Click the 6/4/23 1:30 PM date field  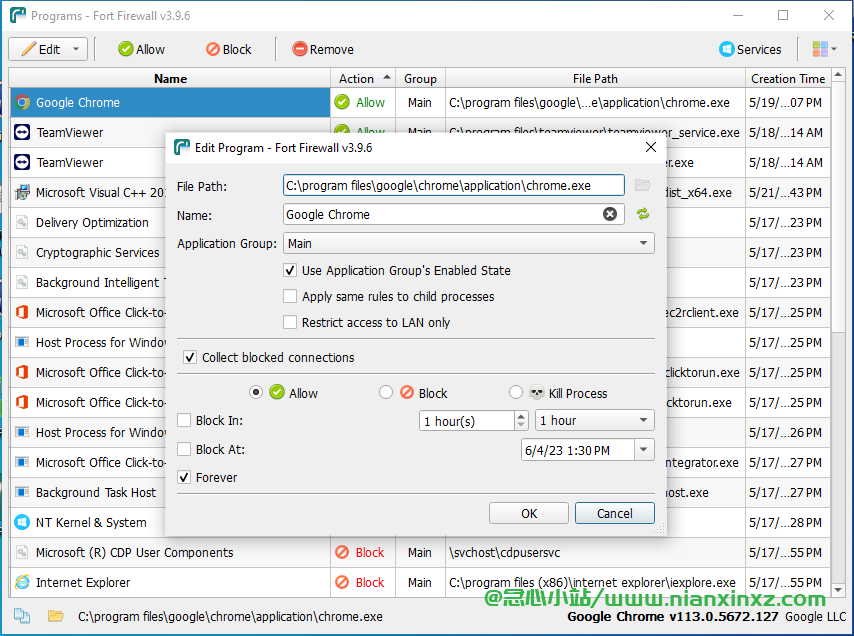(577, 450)
